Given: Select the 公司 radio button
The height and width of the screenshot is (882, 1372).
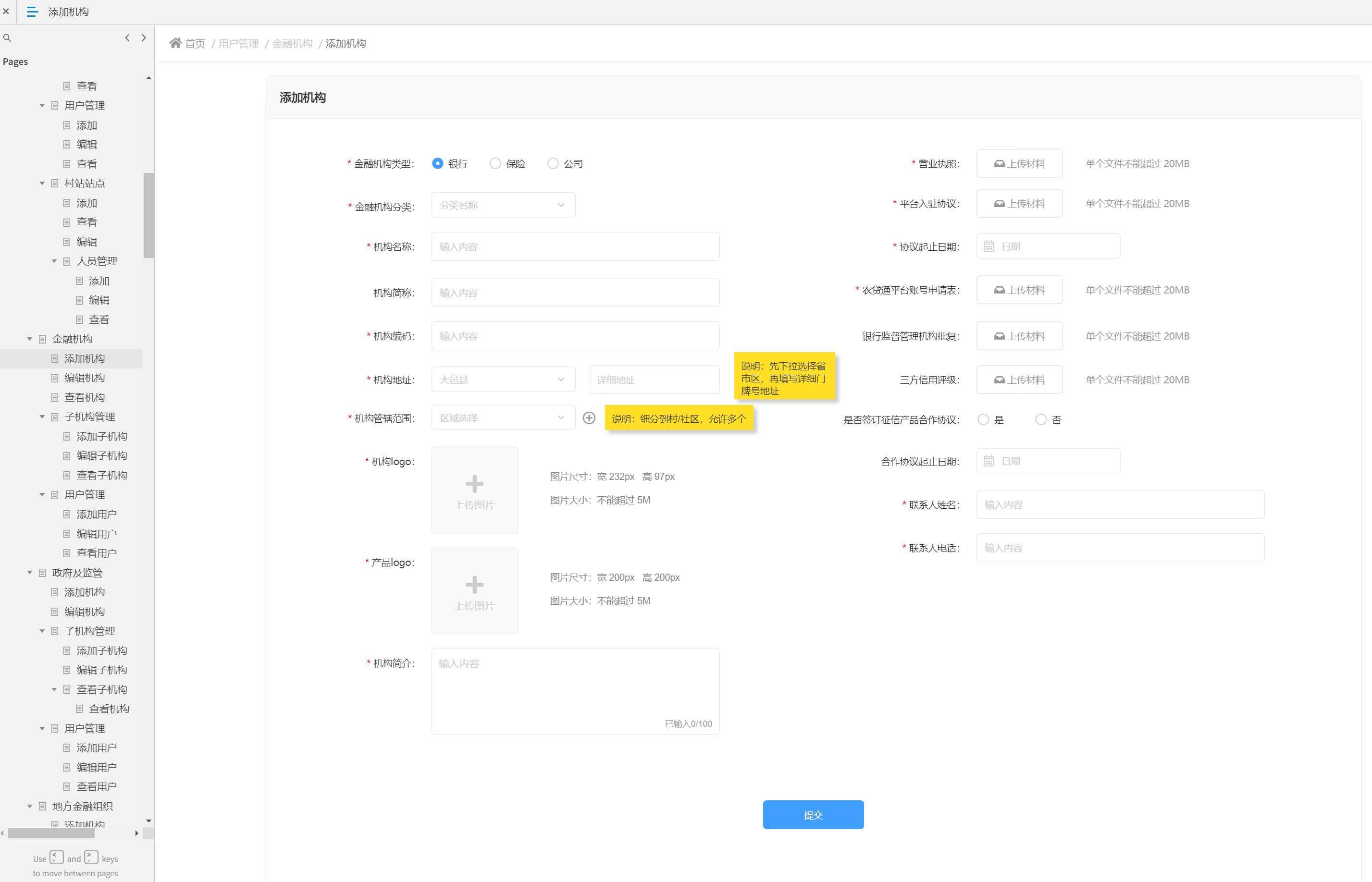Looking at the screenshot, I should pos(553,164).
